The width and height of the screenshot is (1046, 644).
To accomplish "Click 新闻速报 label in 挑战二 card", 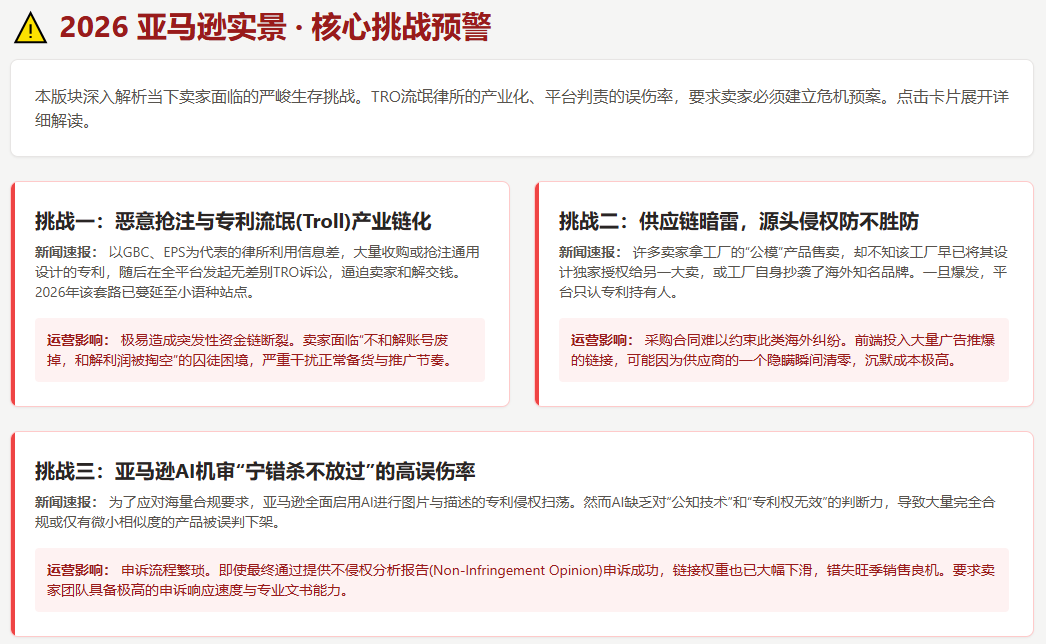I will pos(589,252).
